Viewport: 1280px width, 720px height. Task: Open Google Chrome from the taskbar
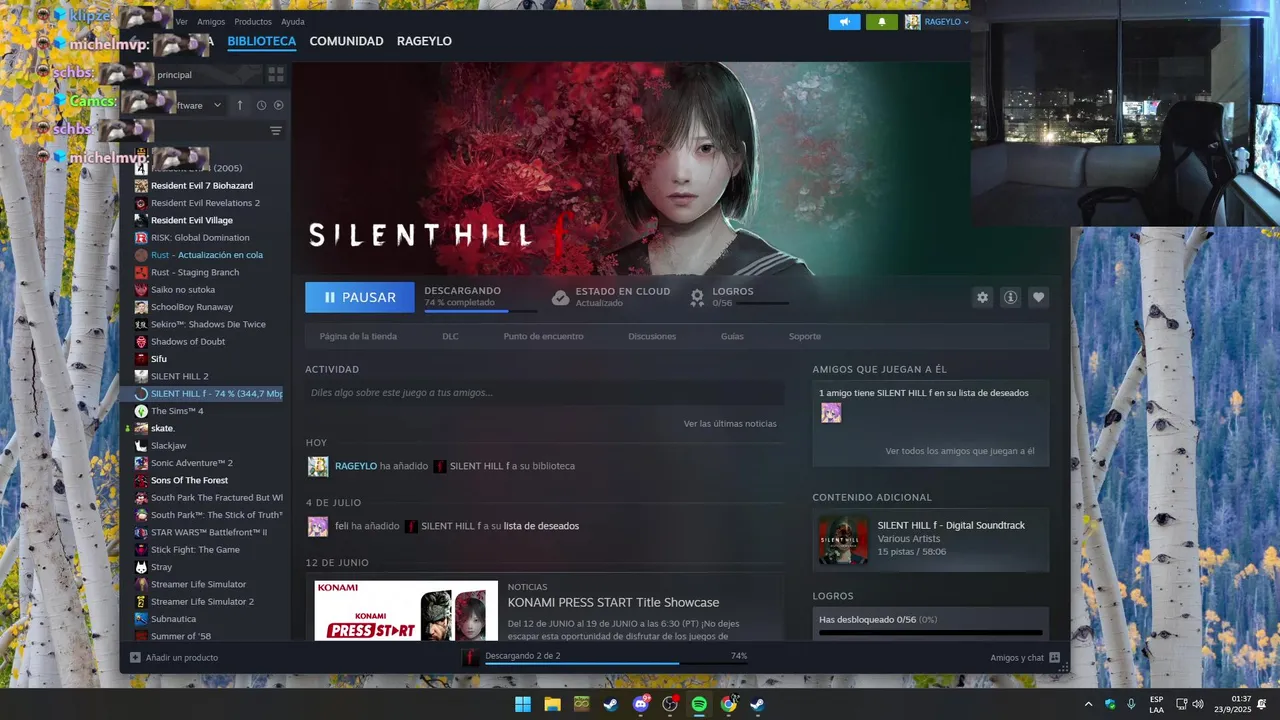728,704
